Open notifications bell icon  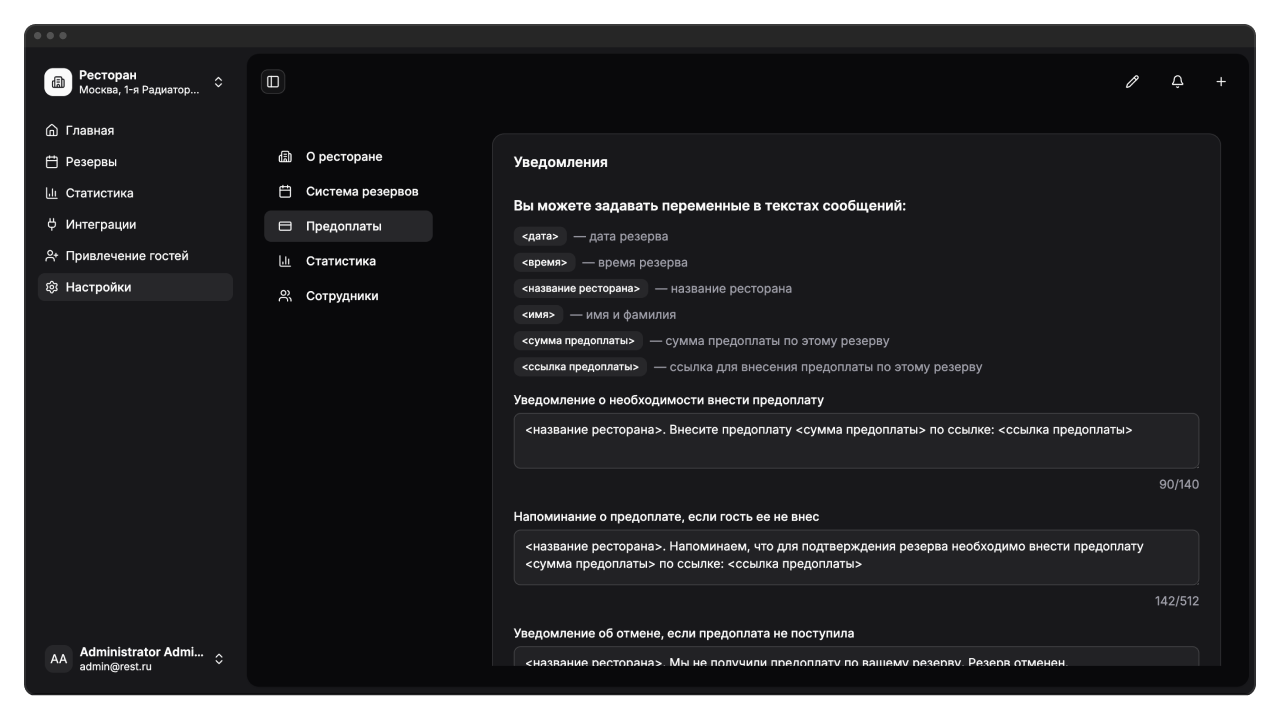click(x=1177, y=82)
